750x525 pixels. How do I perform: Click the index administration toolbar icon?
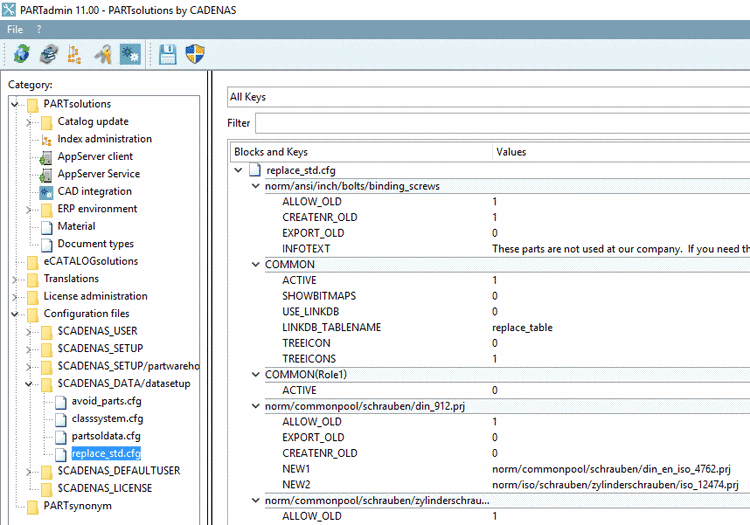[x=48, y=55]
